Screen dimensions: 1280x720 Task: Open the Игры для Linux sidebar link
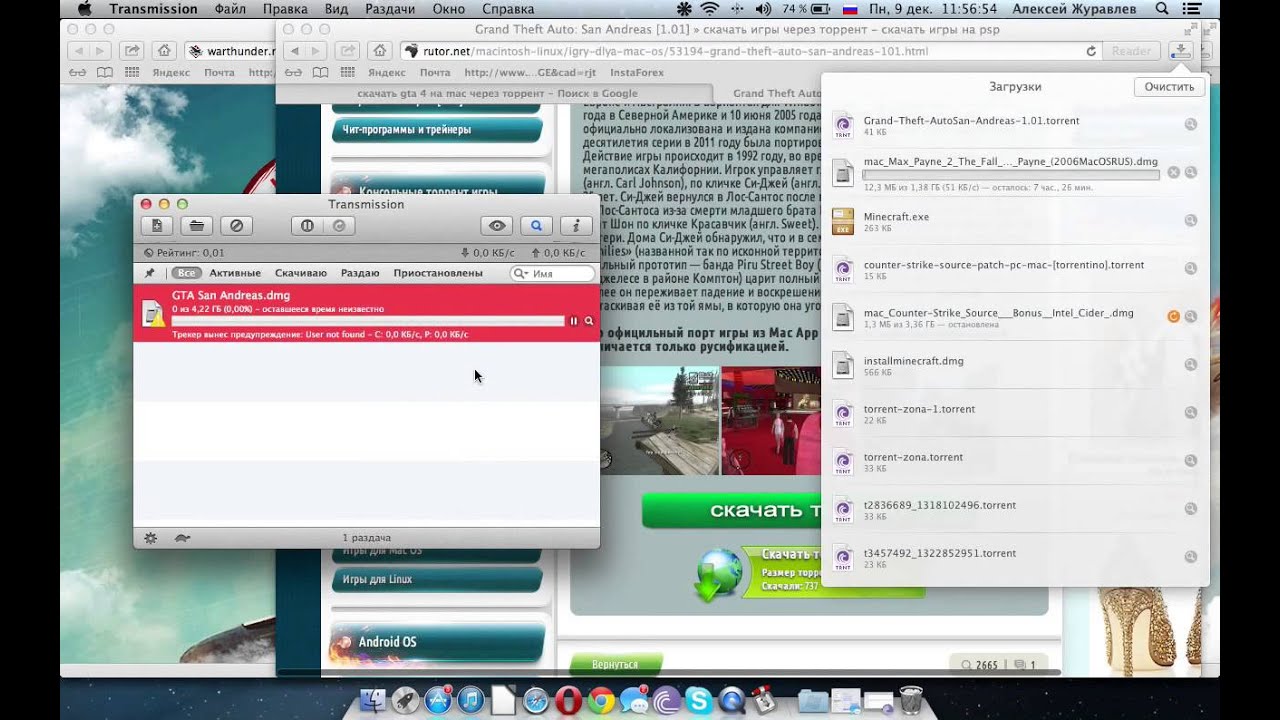(x=437, y=579)
